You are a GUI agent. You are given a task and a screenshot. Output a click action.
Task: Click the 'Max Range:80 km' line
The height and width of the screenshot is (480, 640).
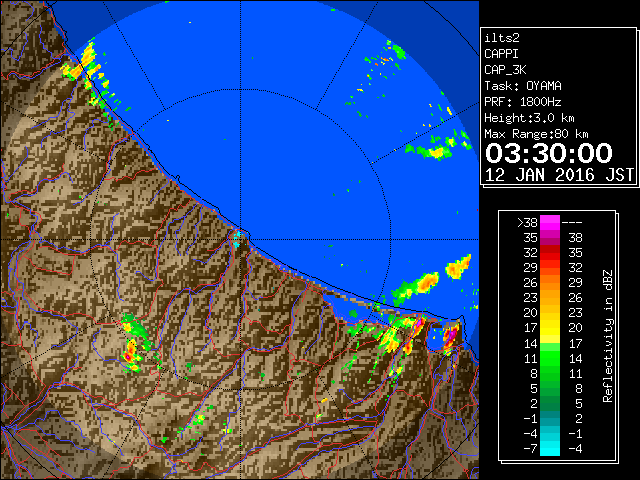click(x=536, y=134)
